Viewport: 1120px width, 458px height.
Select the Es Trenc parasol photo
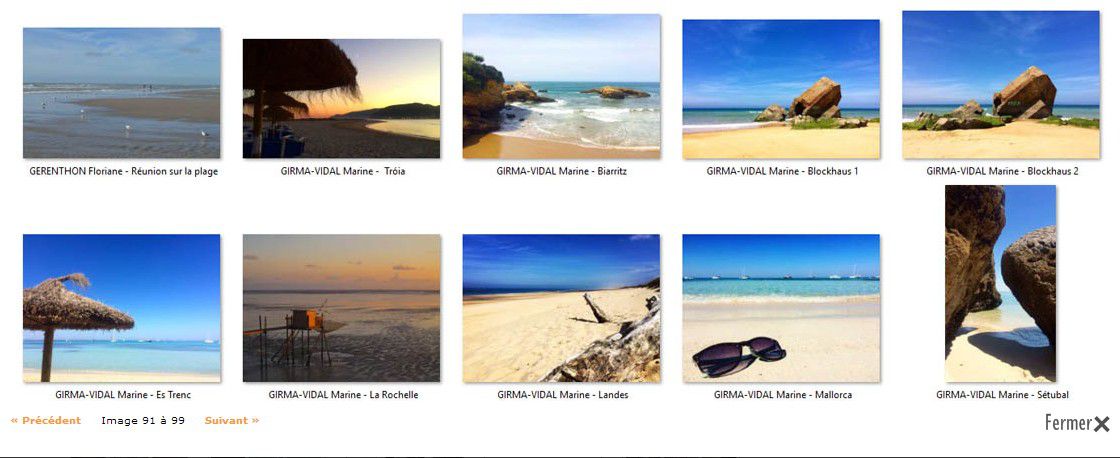point(121,308)
